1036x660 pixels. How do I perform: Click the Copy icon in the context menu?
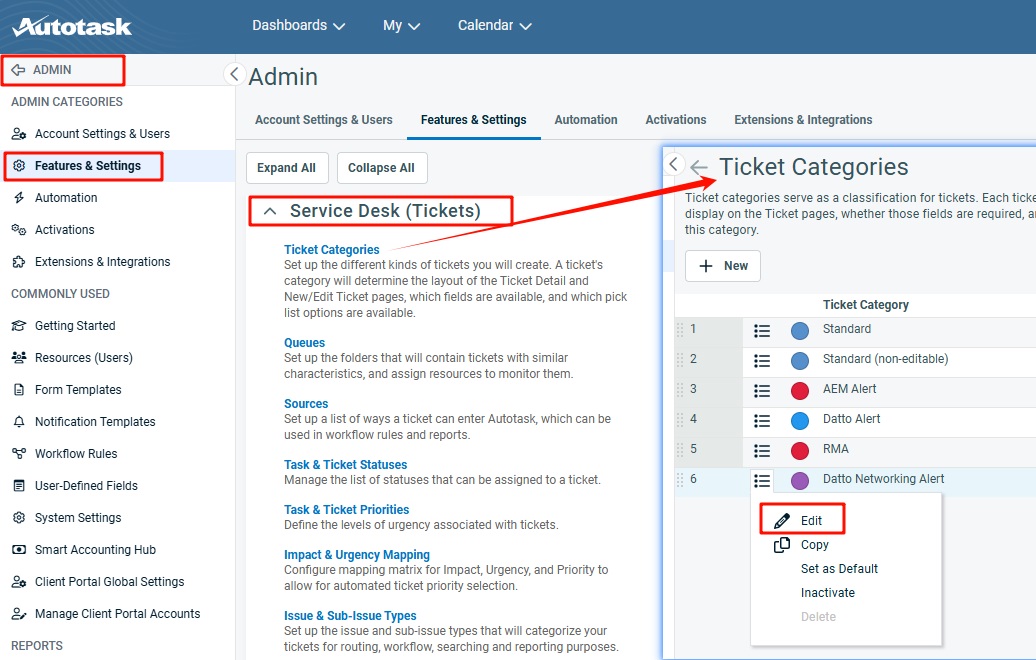781,545
